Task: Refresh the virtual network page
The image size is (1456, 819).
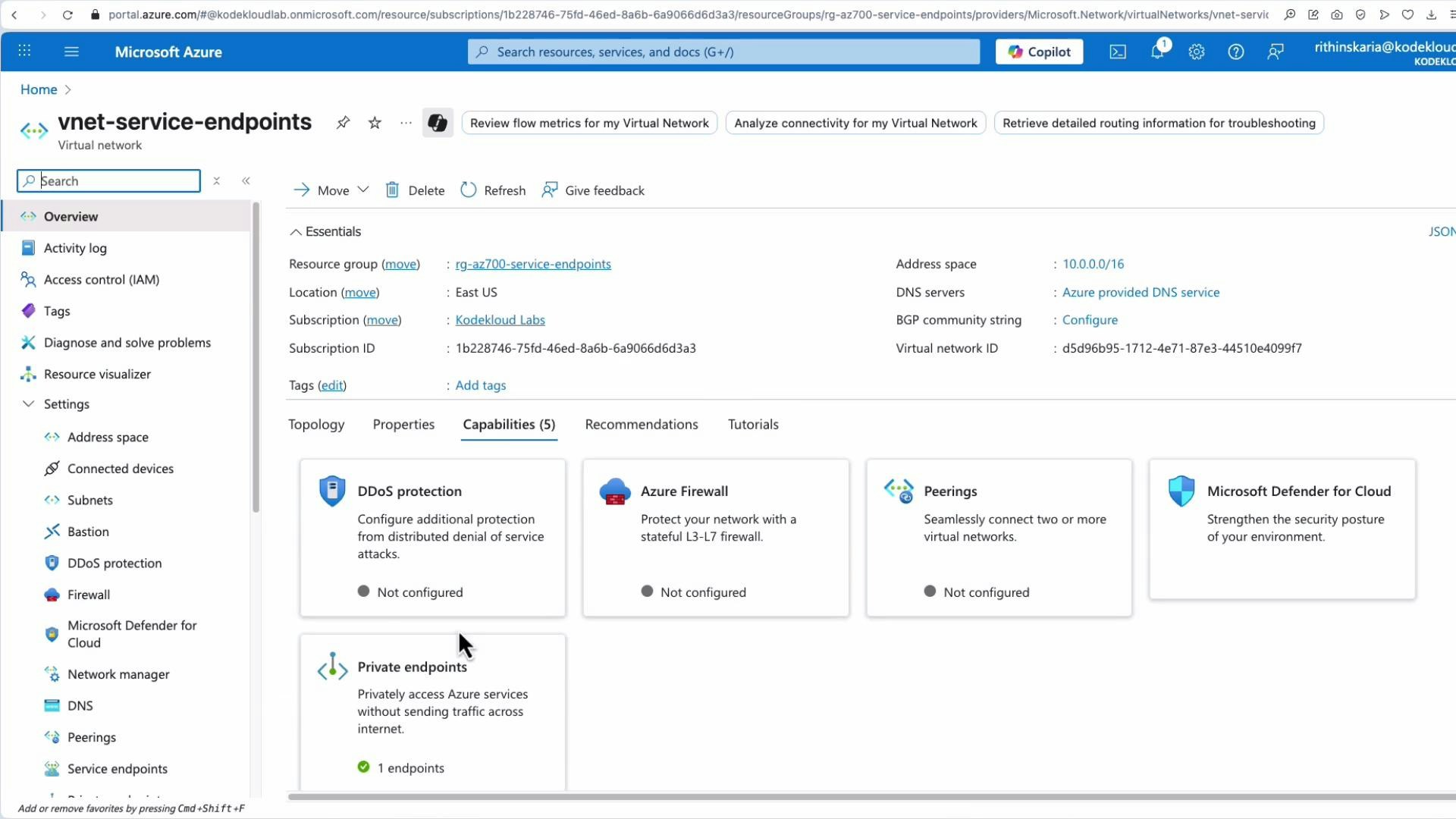Action: pos(492,190)
